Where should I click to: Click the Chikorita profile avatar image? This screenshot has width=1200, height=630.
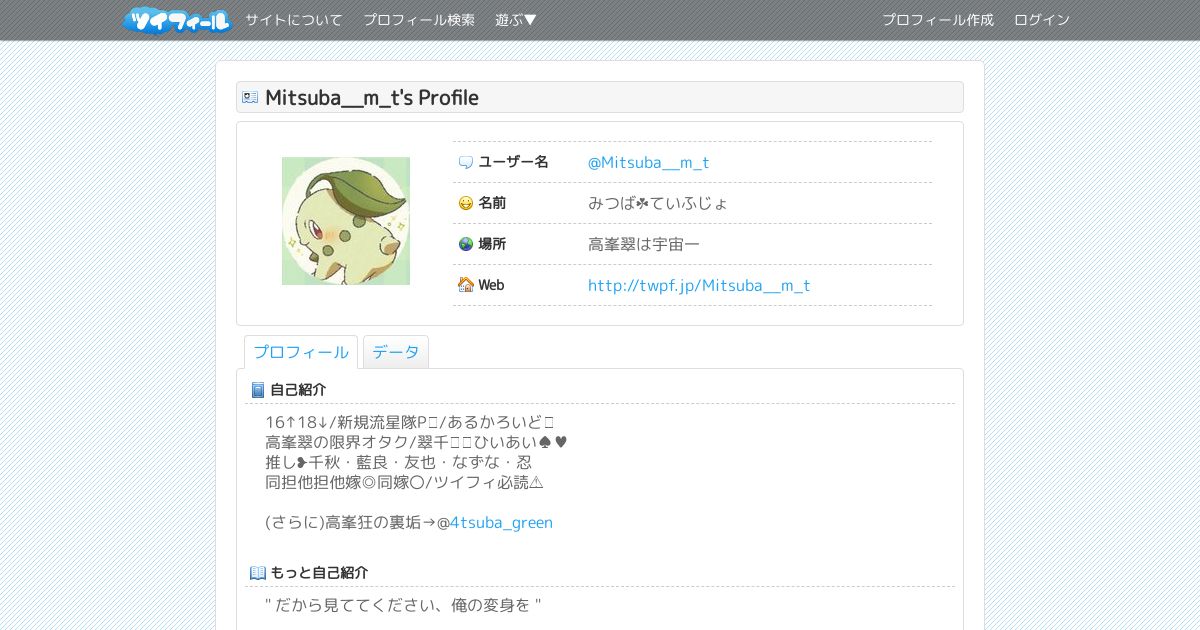click(x=346, y=221)
